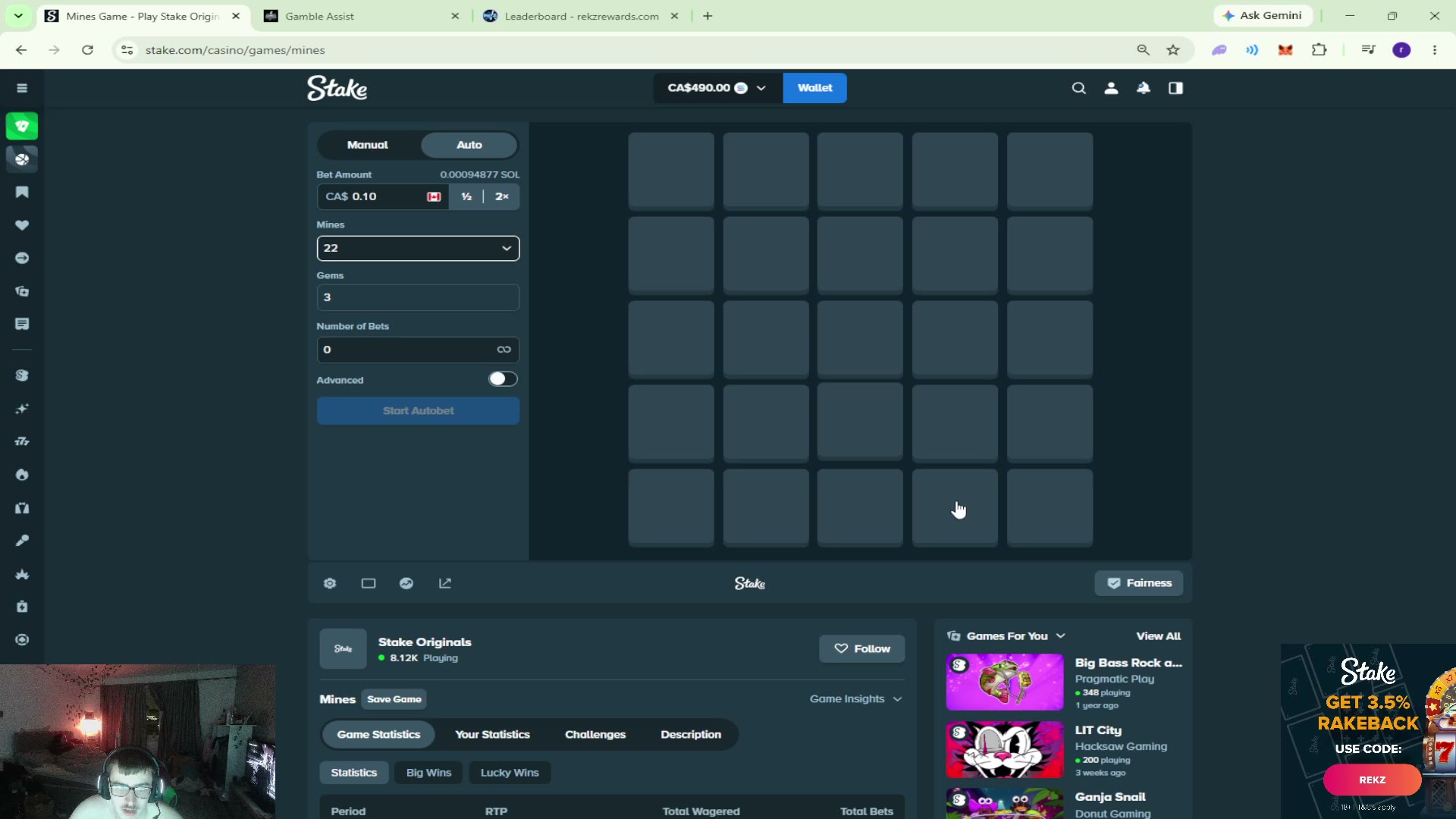Open the Fairness dialog
Viewport: 1456px width, 819px height.
[1139, 583]
